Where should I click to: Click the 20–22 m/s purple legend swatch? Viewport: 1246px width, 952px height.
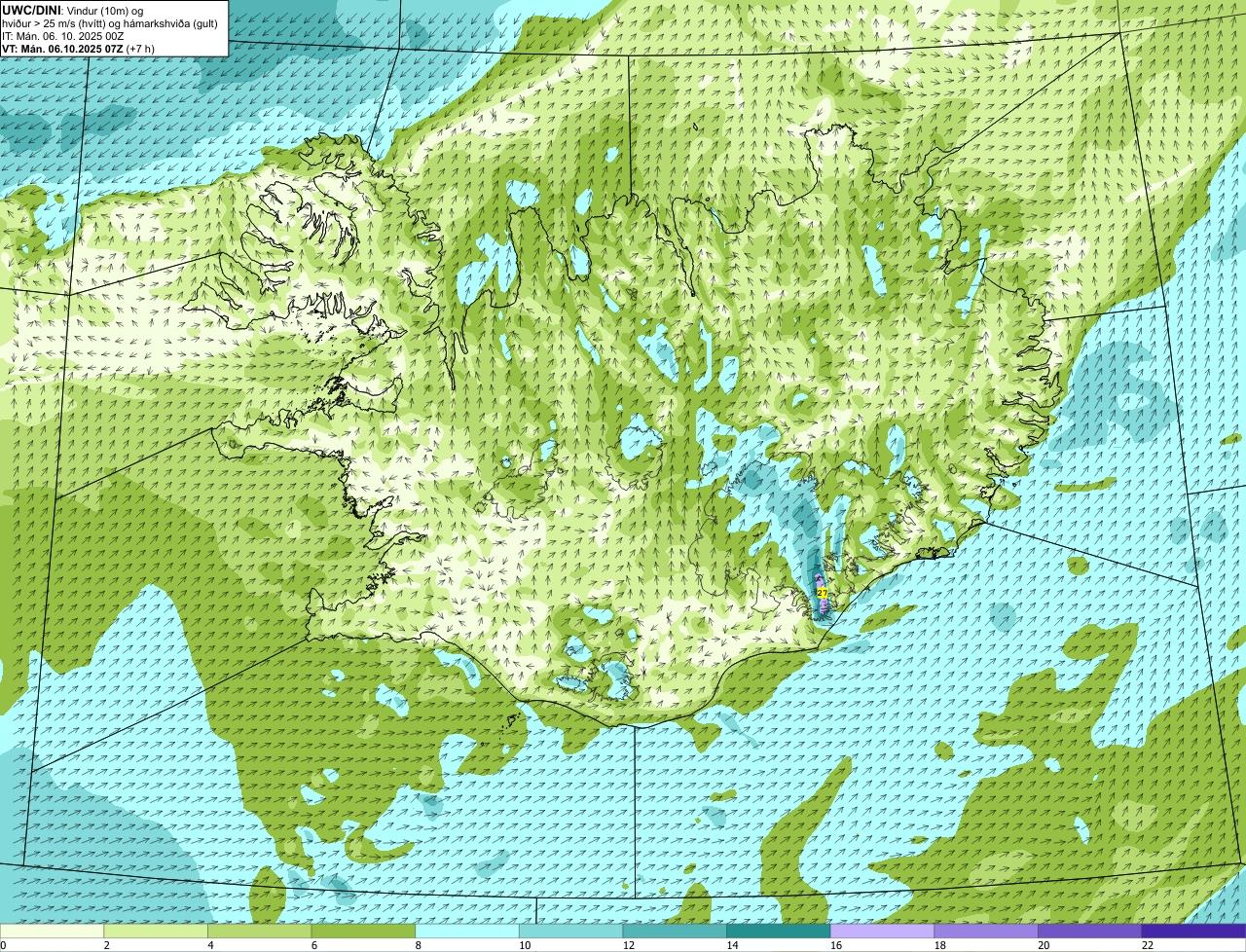(x=1089, y=931)
